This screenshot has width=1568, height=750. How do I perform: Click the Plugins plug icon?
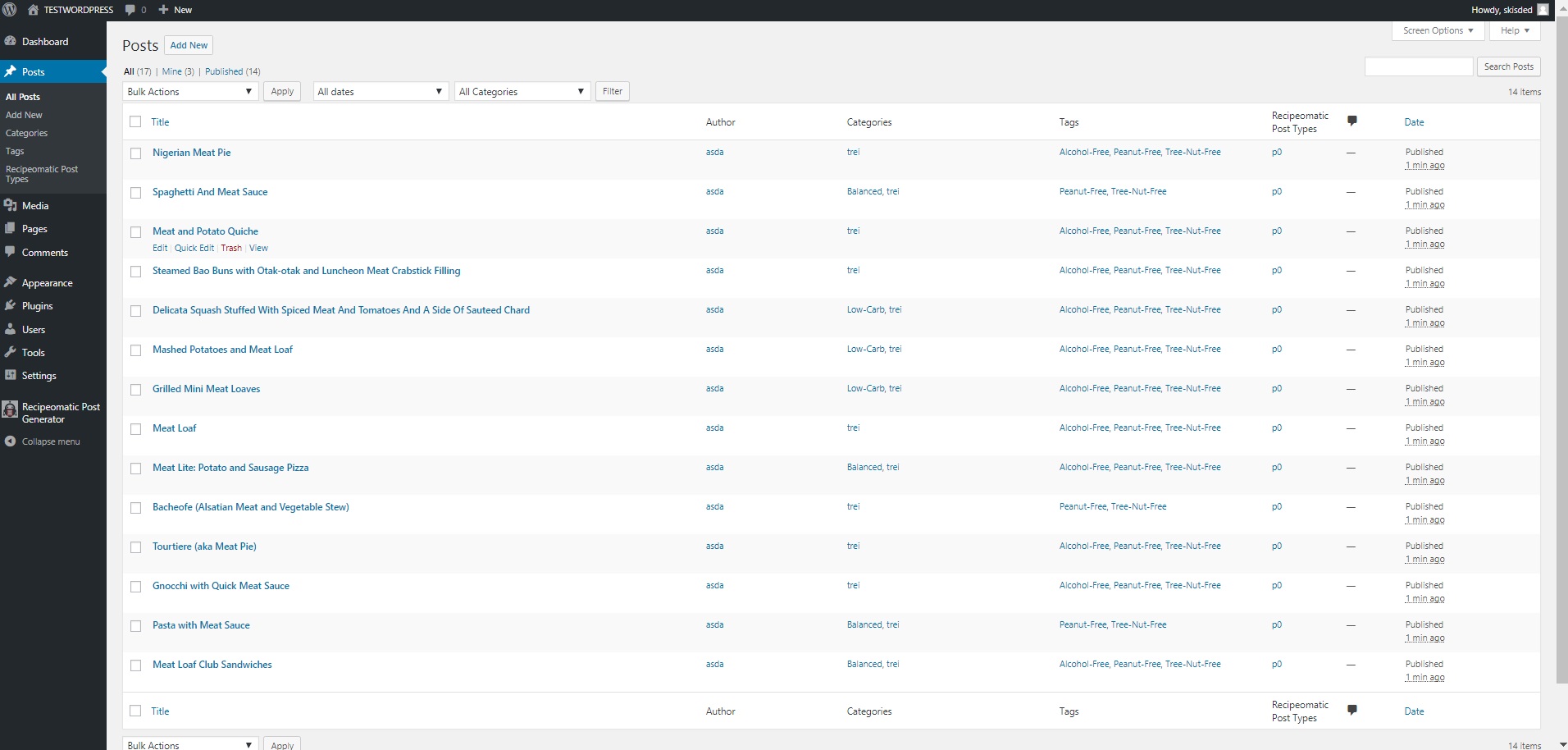coord(10,305)
